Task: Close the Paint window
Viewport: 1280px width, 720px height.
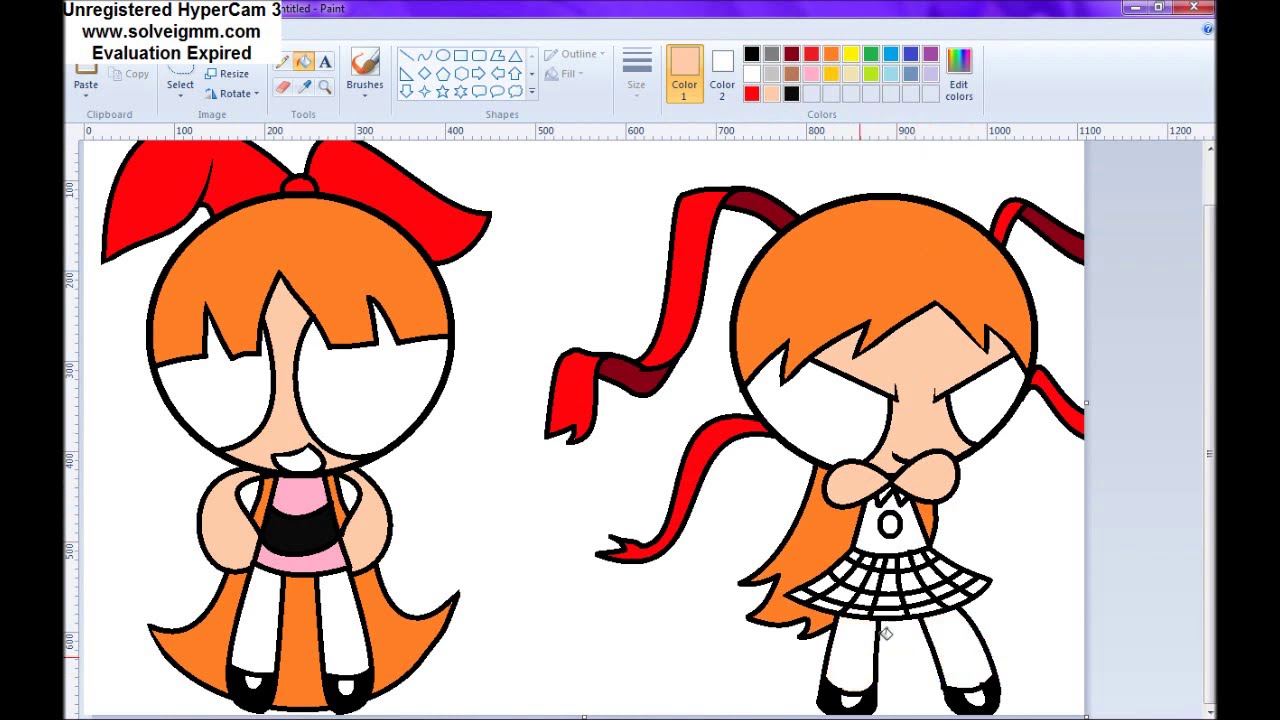Action: pyautogui.click(x=1193, y=8)
